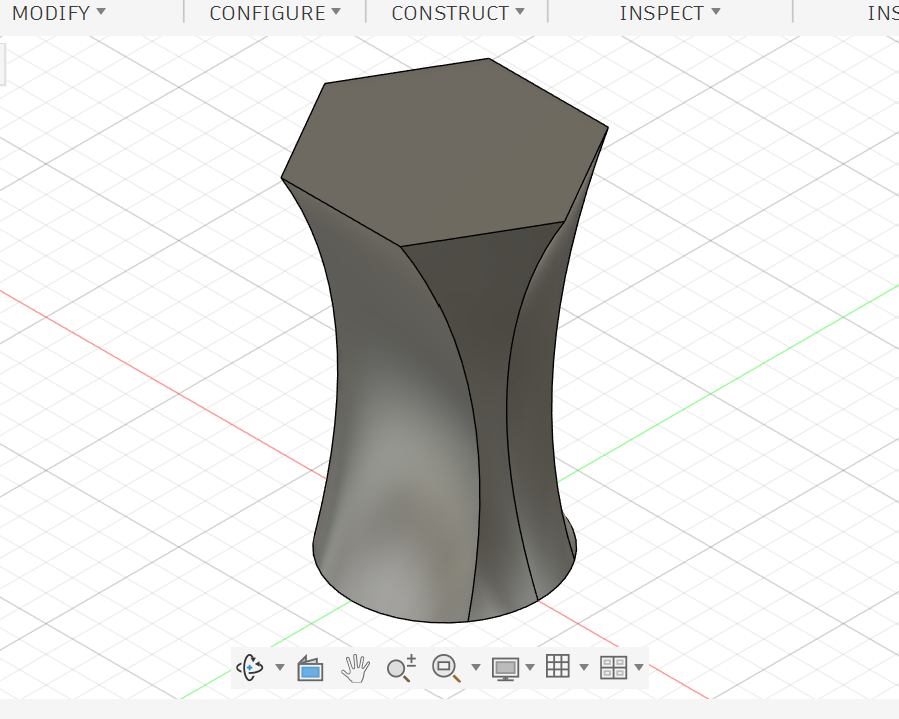The width and height of the screenshot is (899, 719).
Task: Open the MODIFY dropdown menu
Action: coord(58,13)
